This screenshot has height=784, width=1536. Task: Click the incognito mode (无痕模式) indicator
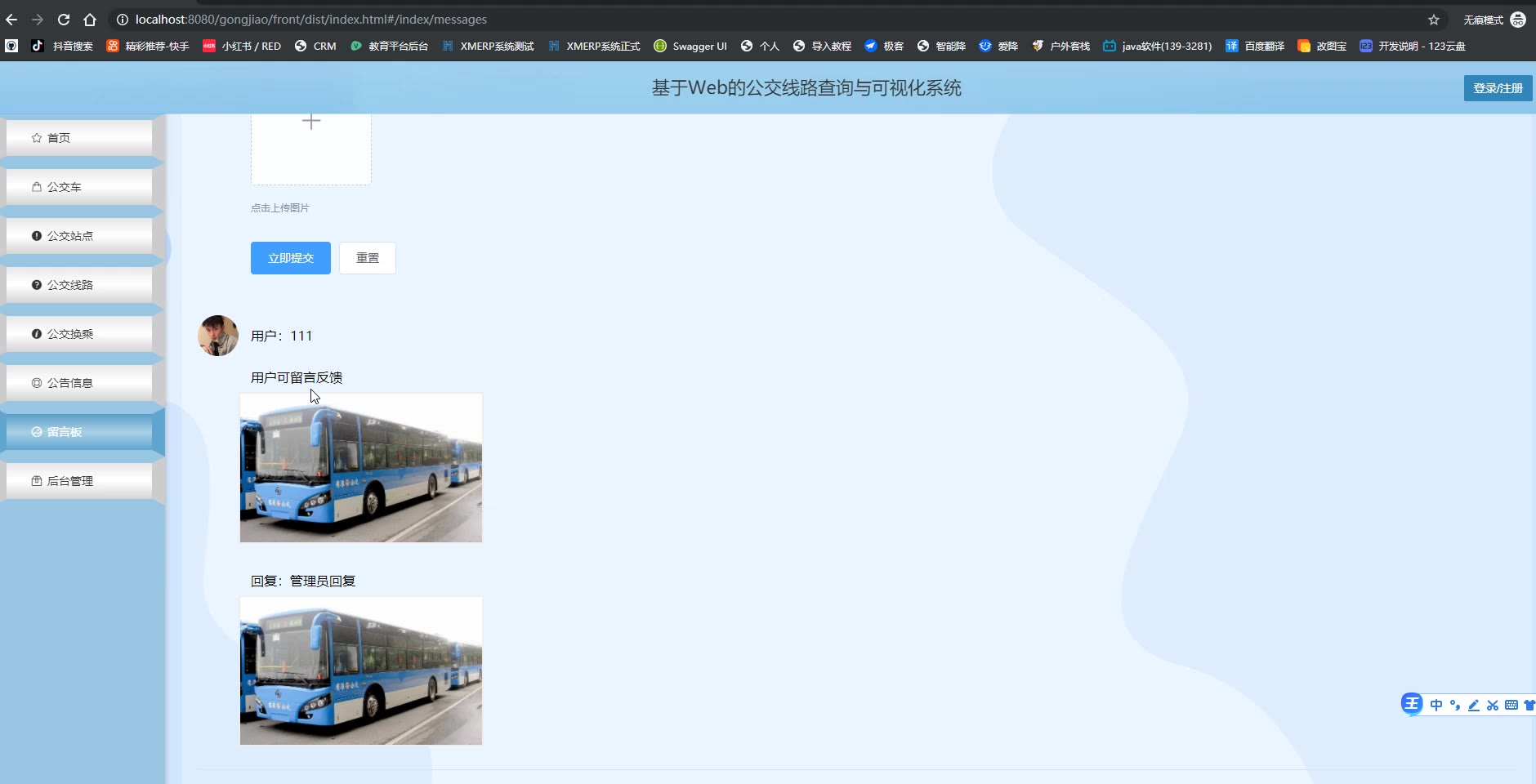[1494, 20]
